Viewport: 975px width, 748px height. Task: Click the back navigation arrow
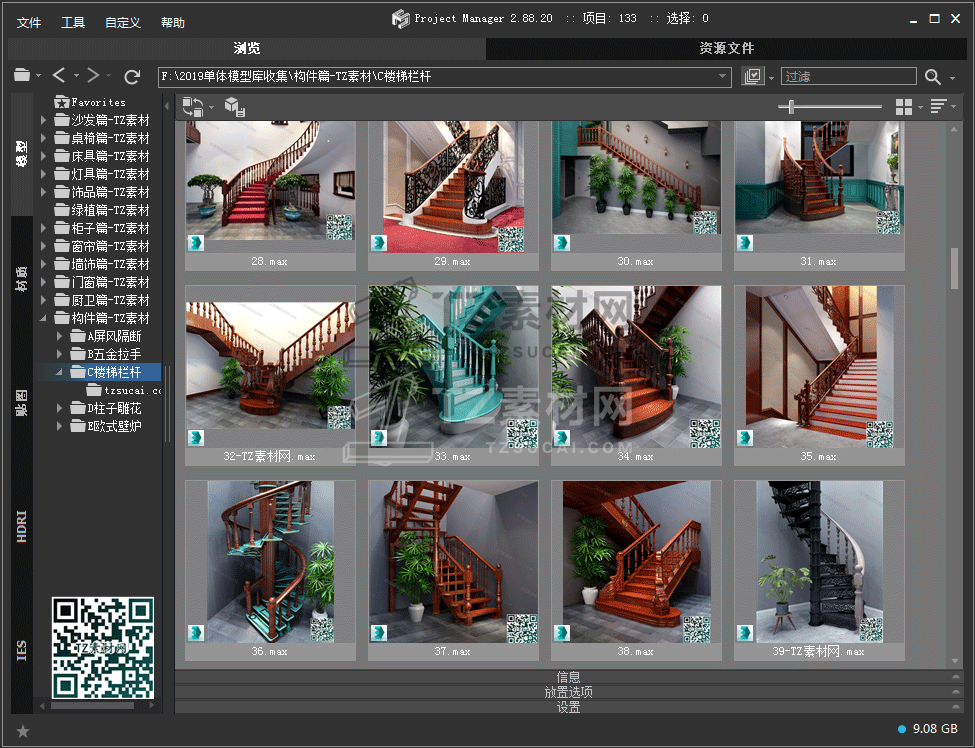59,76
